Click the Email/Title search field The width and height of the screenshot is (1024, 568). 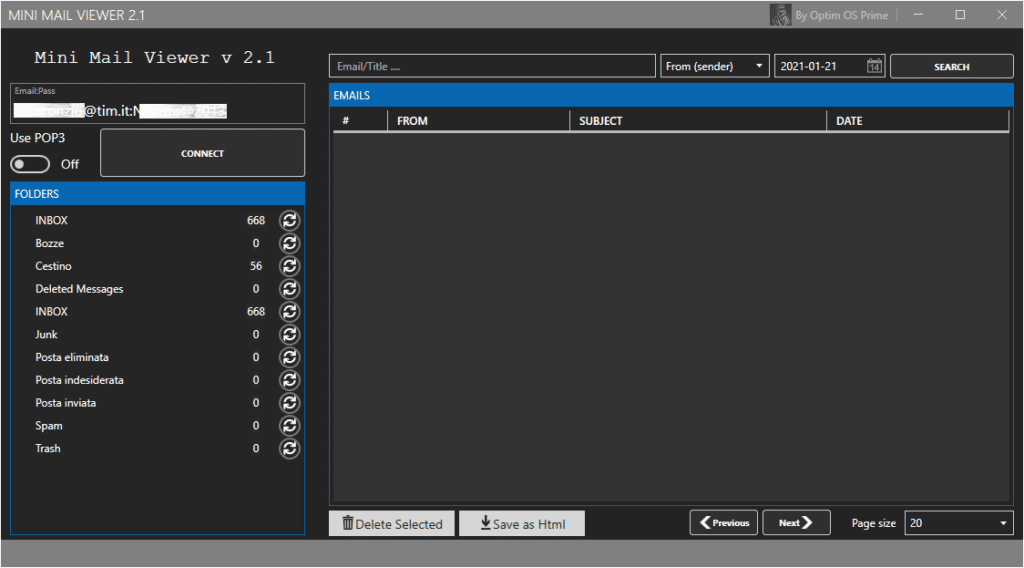pos(492,66)
